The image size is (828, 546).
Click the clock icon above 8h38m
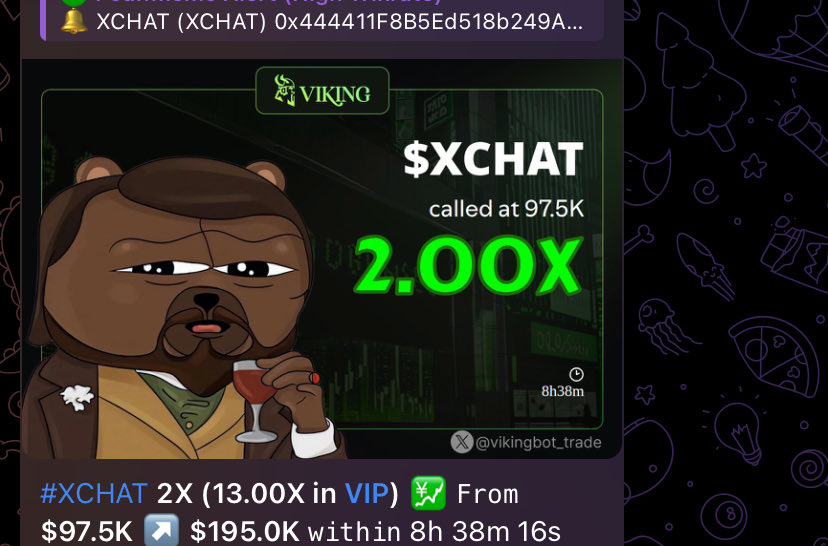pos(576,374)
